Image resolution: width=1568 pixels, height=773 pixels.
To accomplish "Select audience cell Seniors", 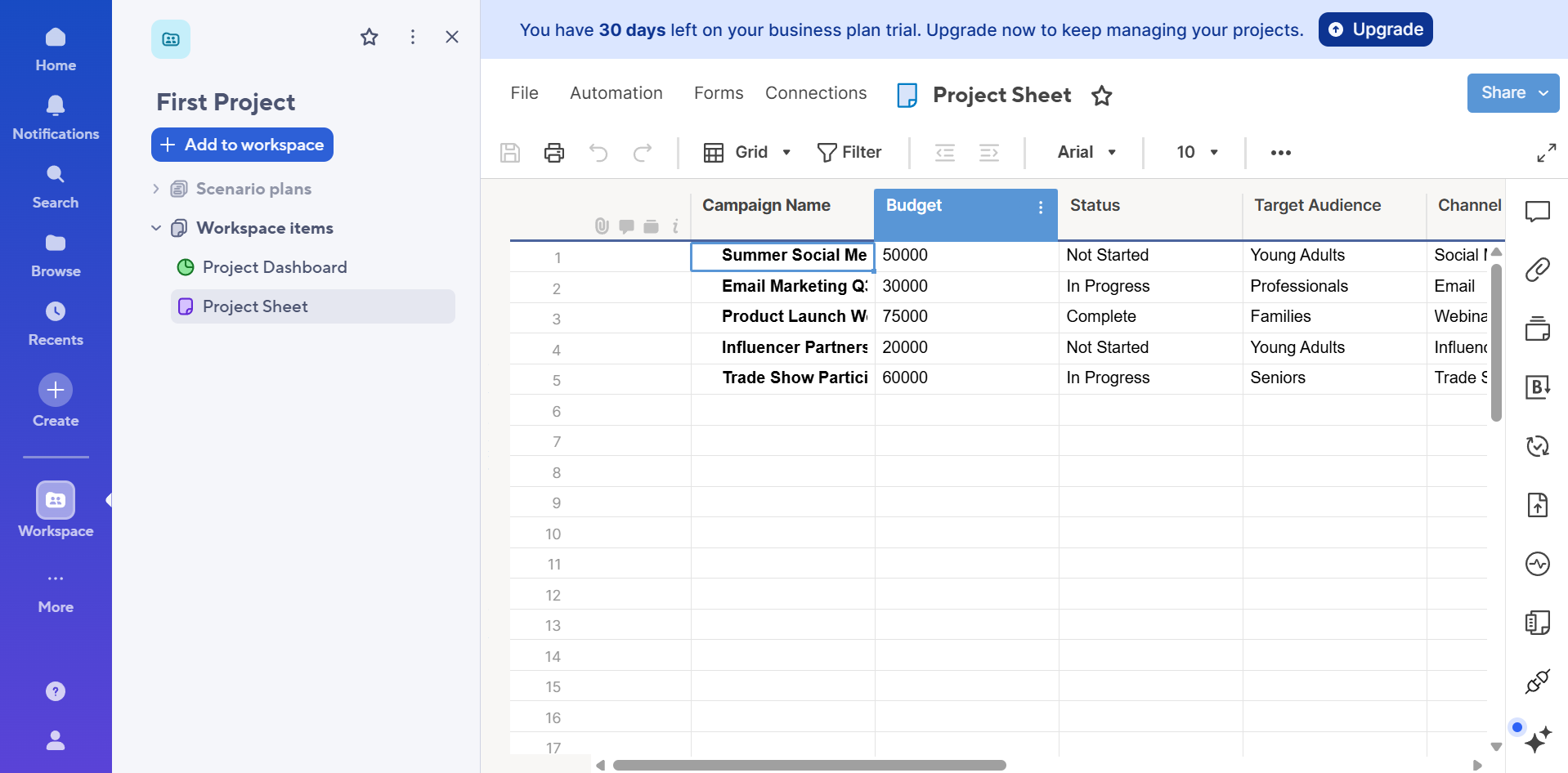I will [1335, 378].
